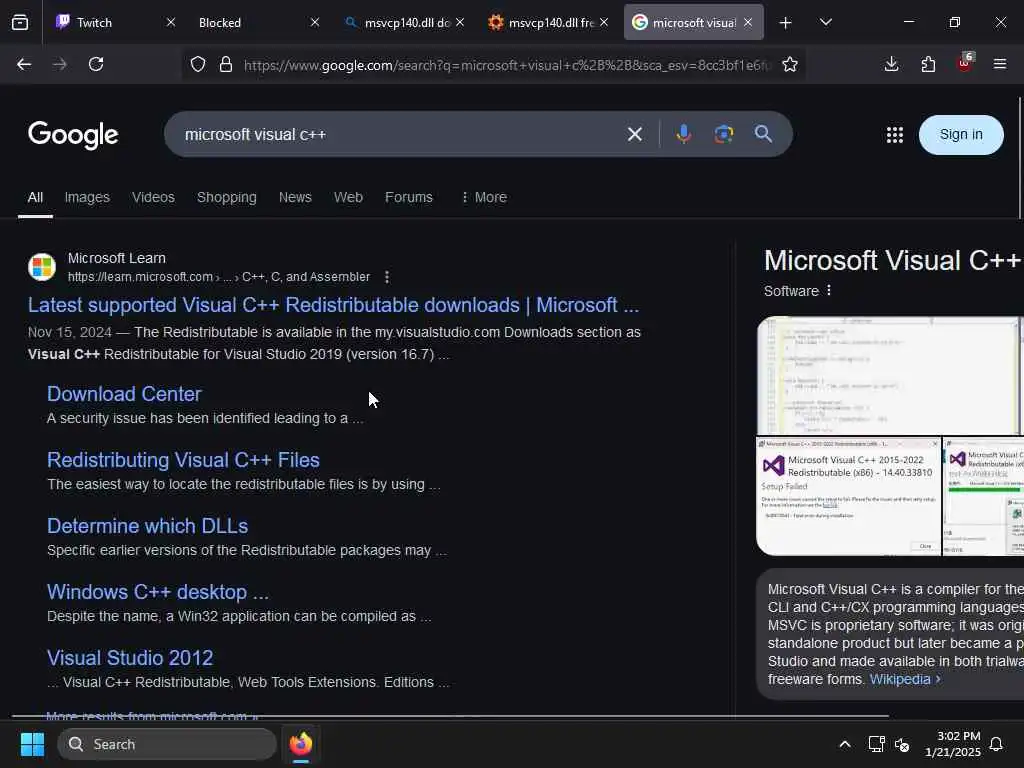Screen dimensions: 1024x768
Task: Bookmark this page with the star icon
Action: (x=790, y=64)
